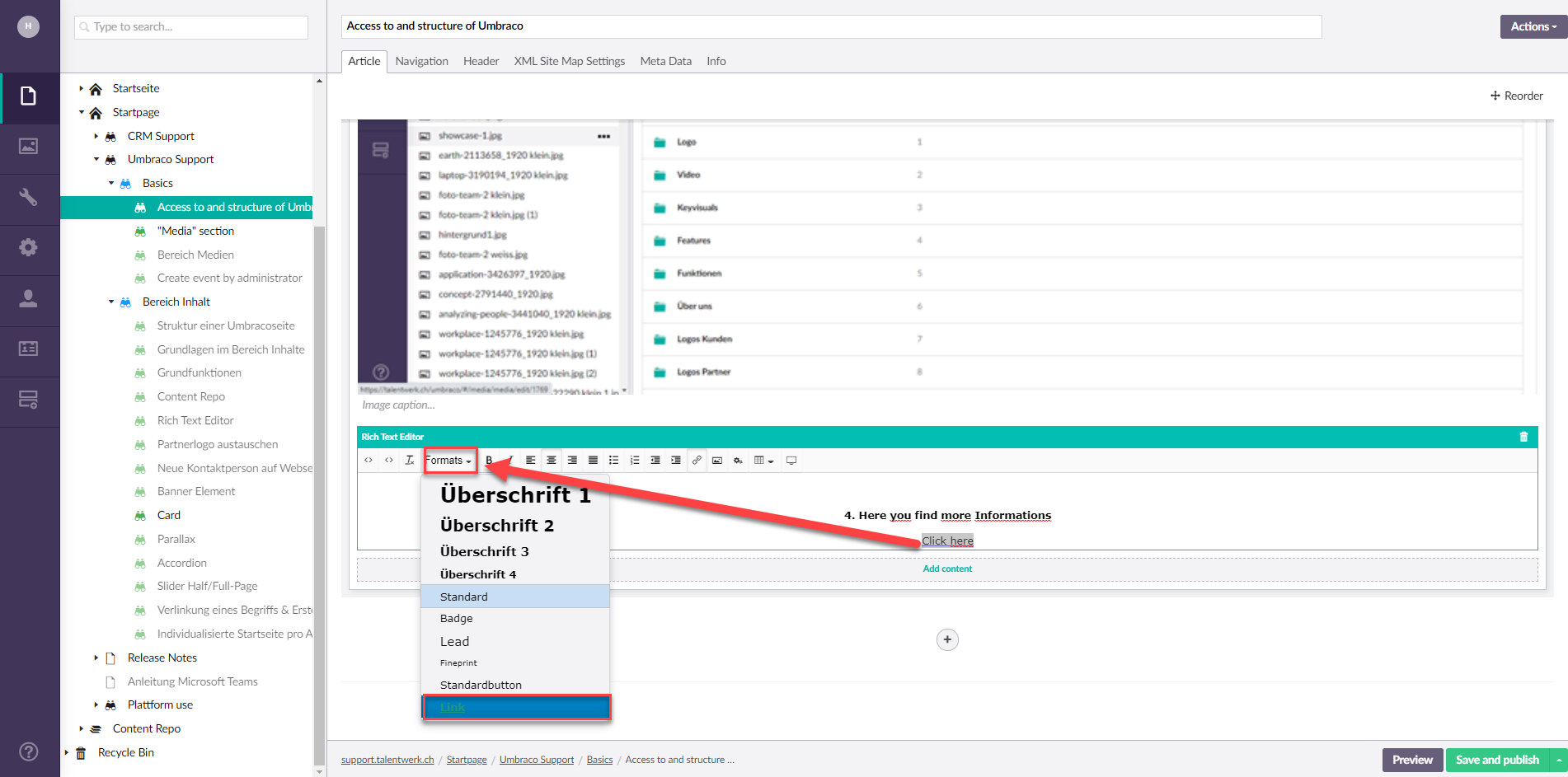This screenshot has width=1568, height=777.
Task: Toggle bold in the Rich Text Editor
Action: (x=490, y=461)
